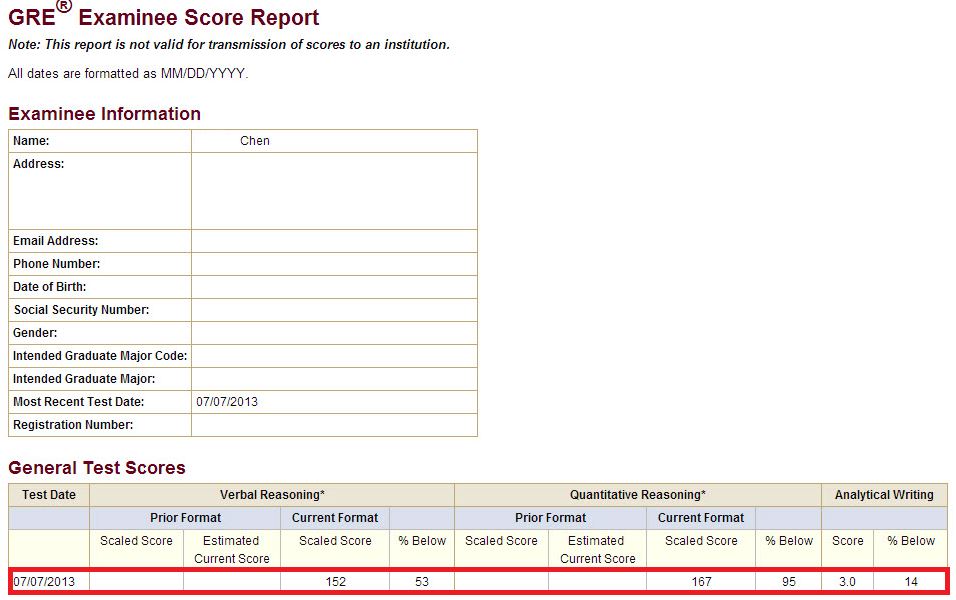
Task: Click Current Format under Verbal Reasoning
Action: tap(335, 518)
